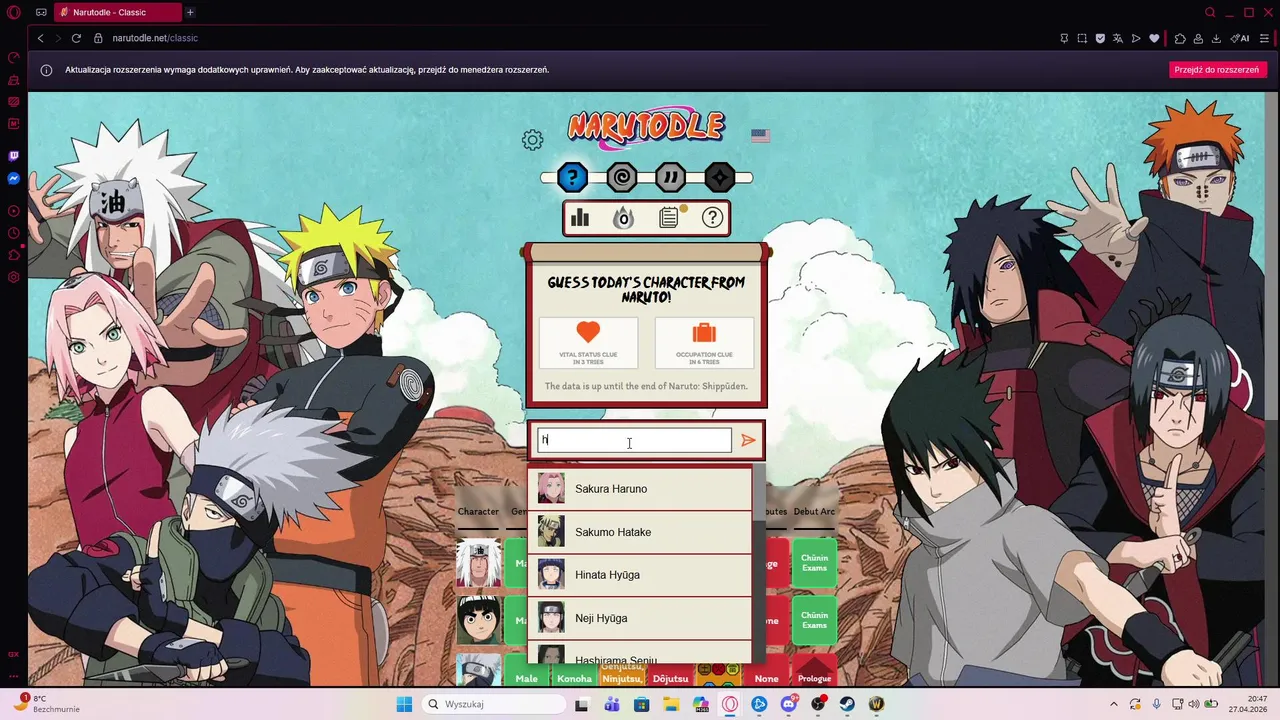Click Jiraiya's Chūnin Exams debut arc tile
The image size is (1280, 720).
(x=814, y=563)
